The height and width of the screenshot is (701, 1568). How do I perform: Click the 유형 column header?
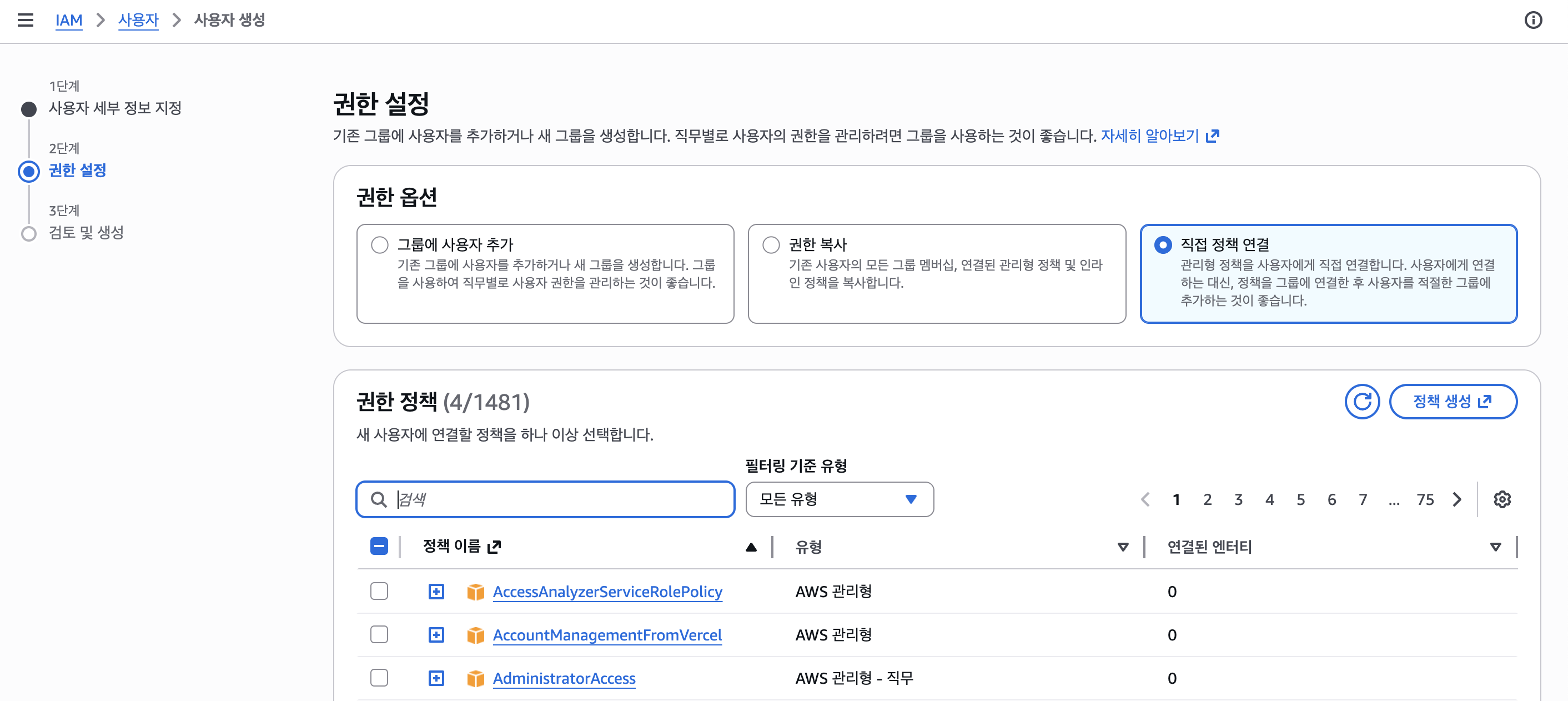click(x=808, y=547)
